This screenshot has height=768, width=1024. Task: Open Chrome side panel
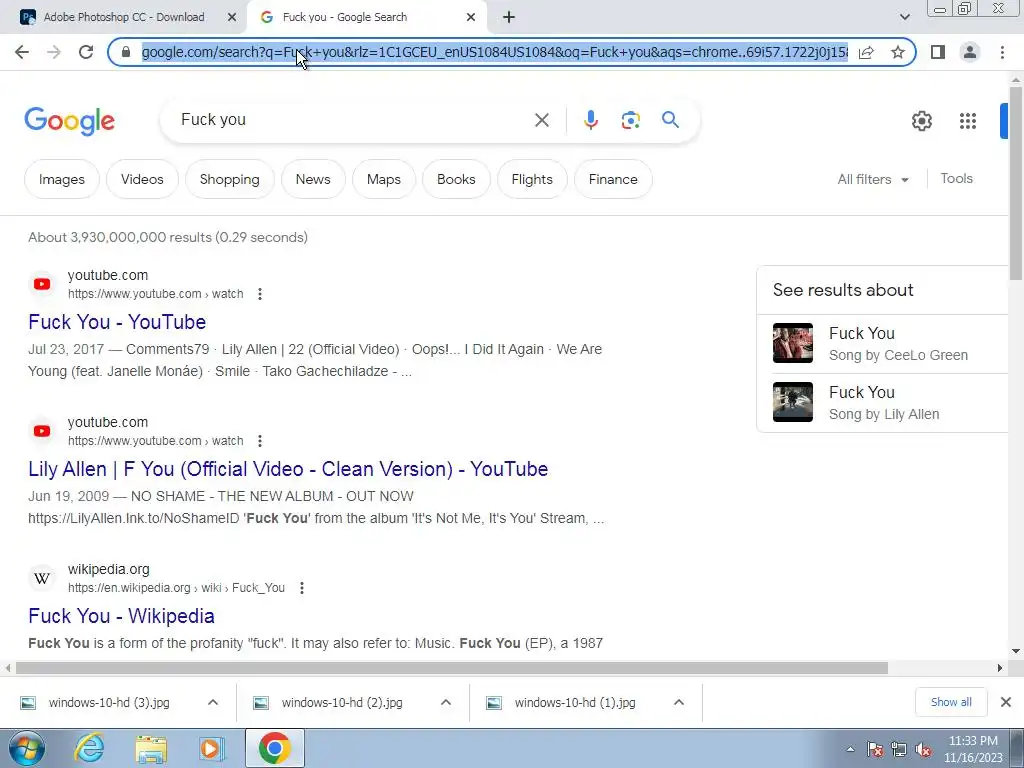(938, 52)
